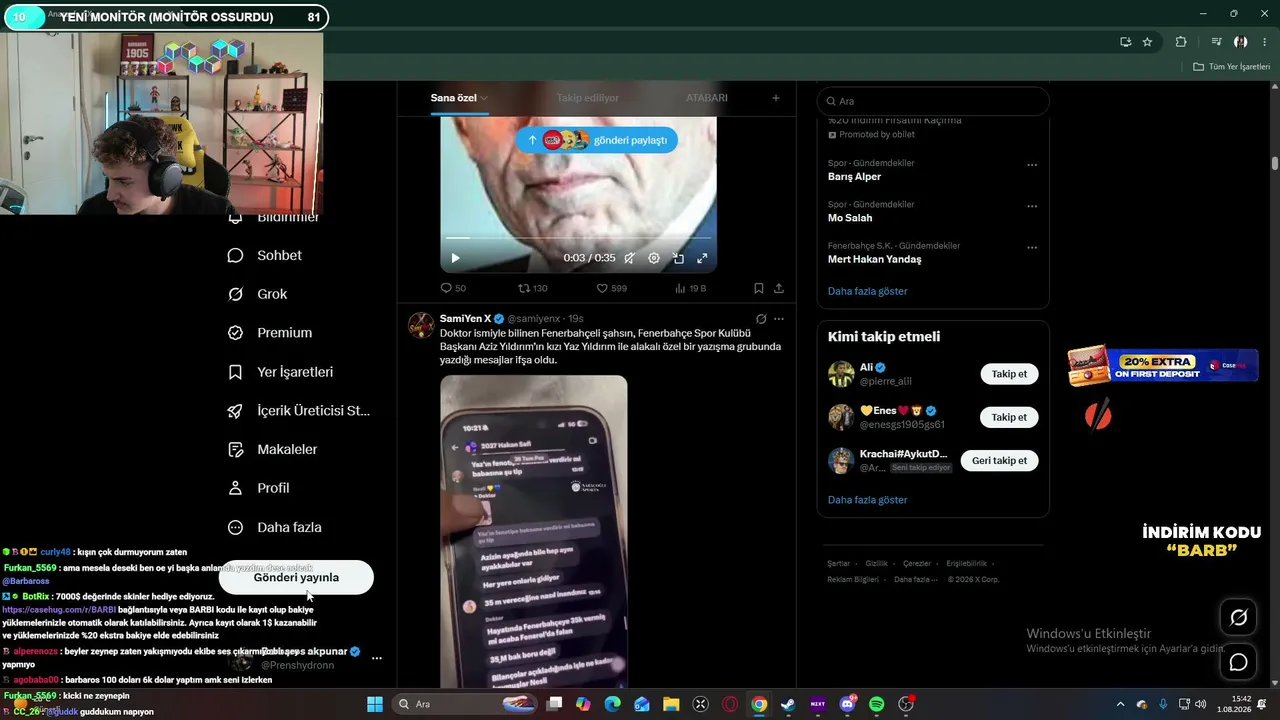Focus the X search field 'Ara'
The width and height of the screenshot is (1280, 720).
[x=933, y=101]
